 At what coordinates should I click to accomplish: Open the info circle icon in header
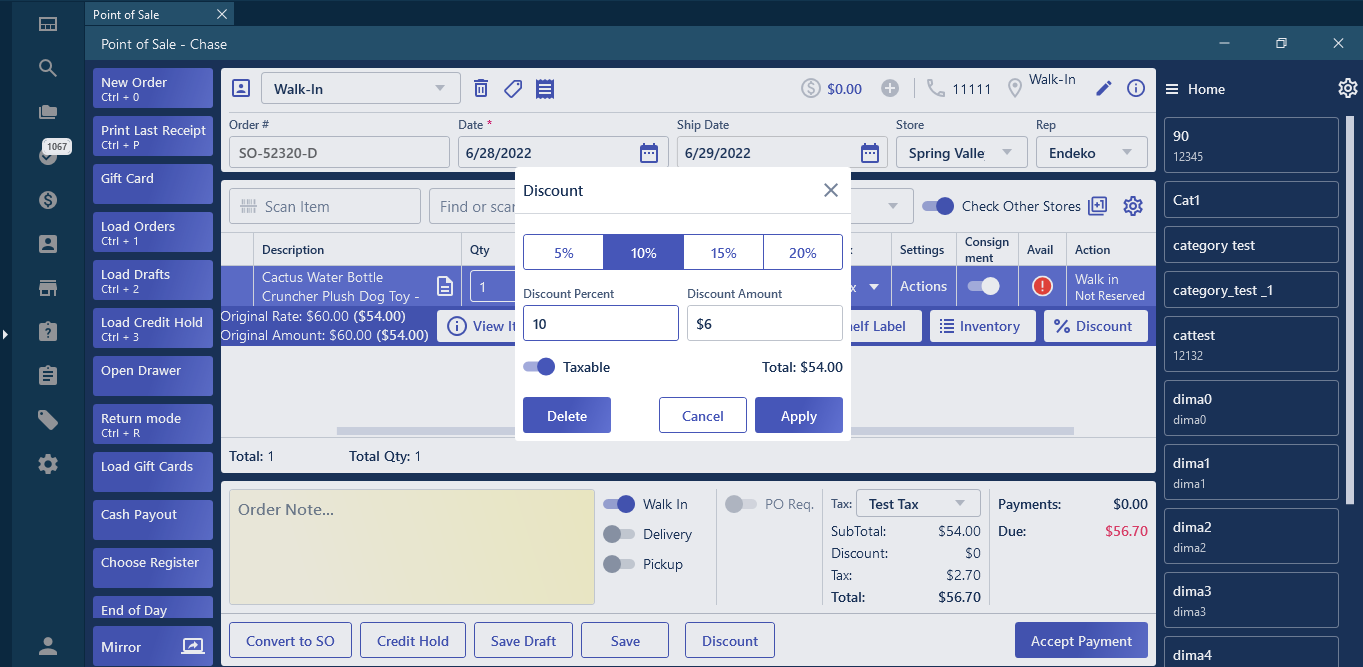coord(1136,88)
